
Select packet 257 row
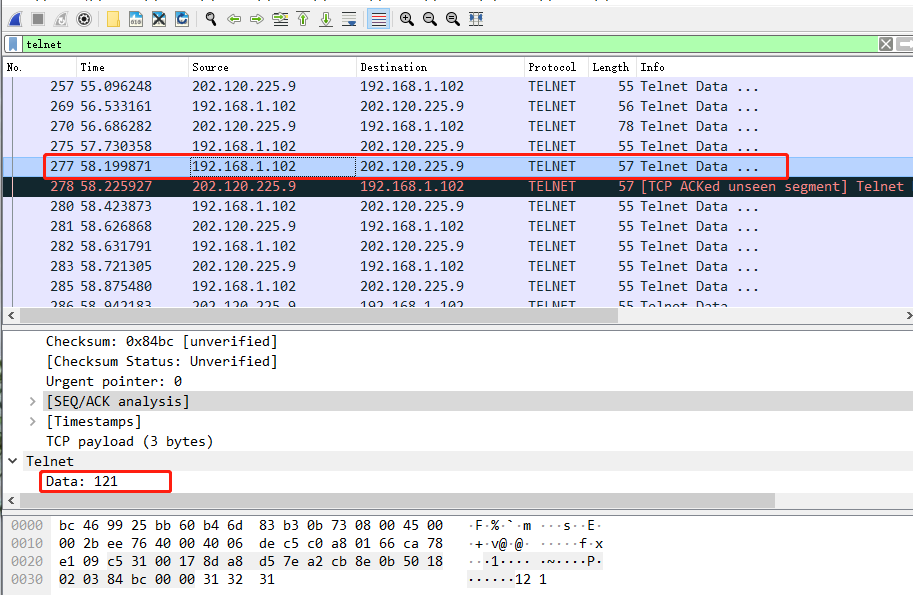point(458,87)
